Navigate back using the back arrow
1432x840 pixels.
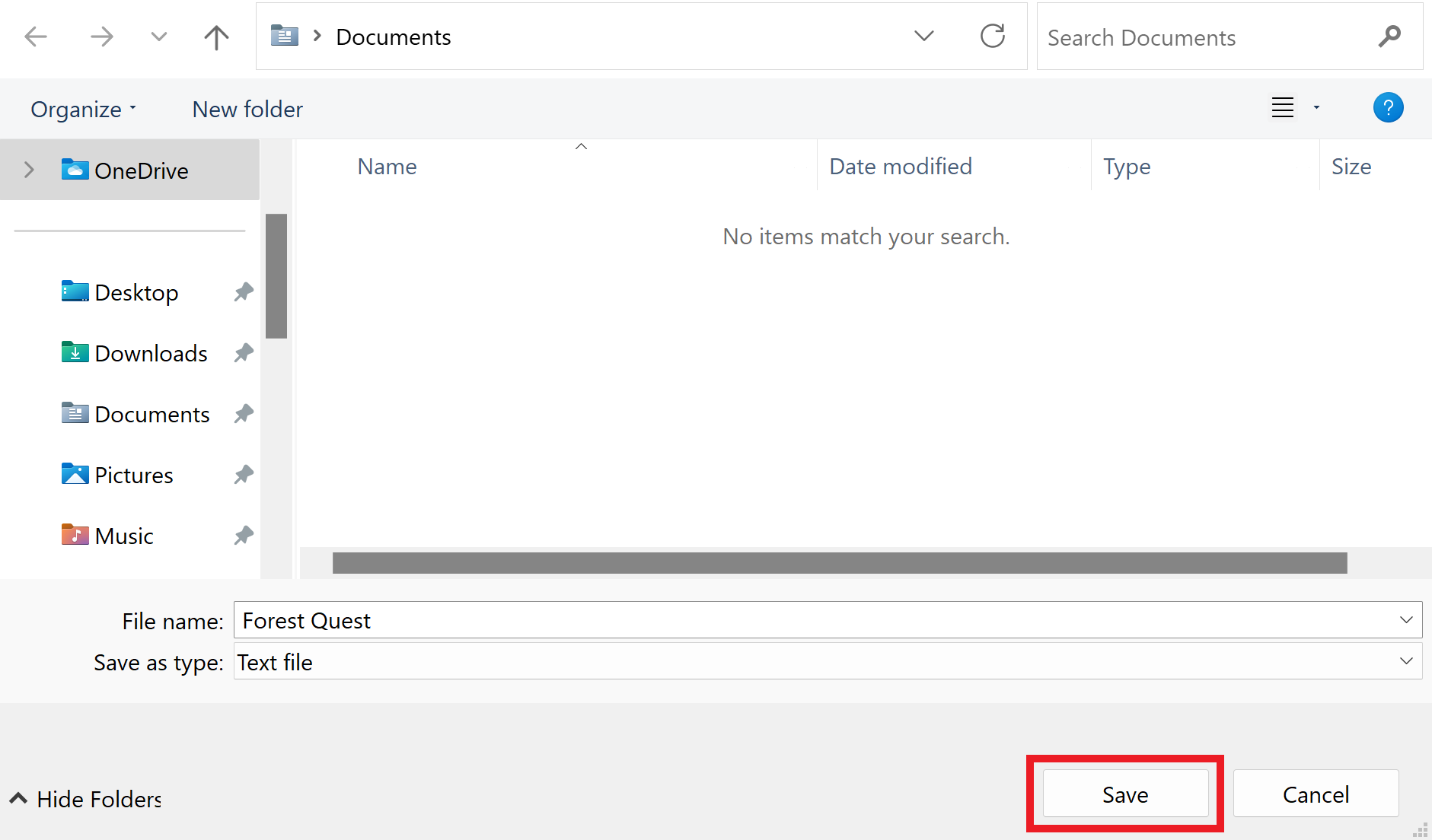(36, 36)
